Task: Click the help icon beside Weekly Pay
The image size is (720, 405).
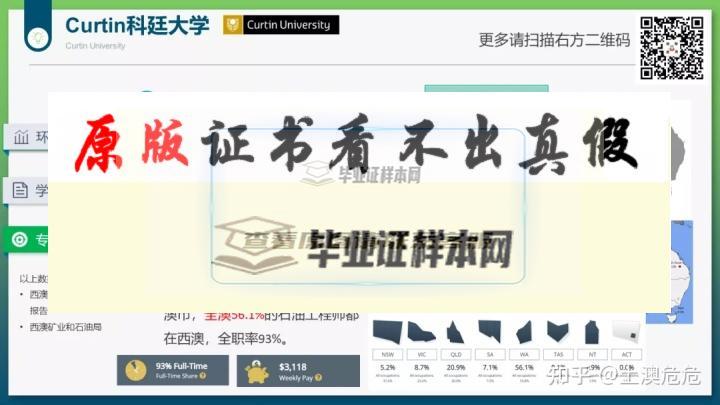Action: point(318,377)
